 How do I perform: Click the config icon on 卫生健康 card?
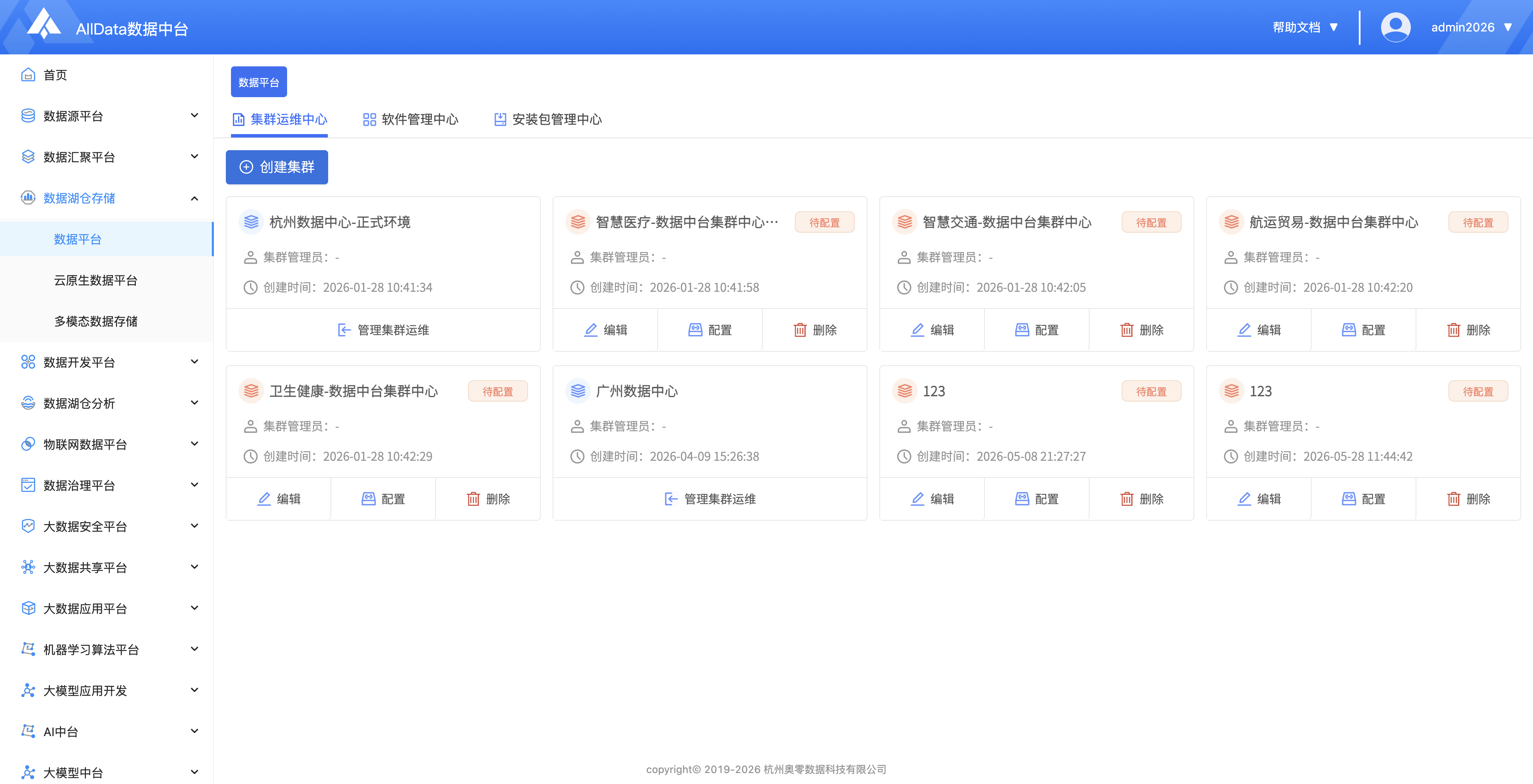[369, 499]
